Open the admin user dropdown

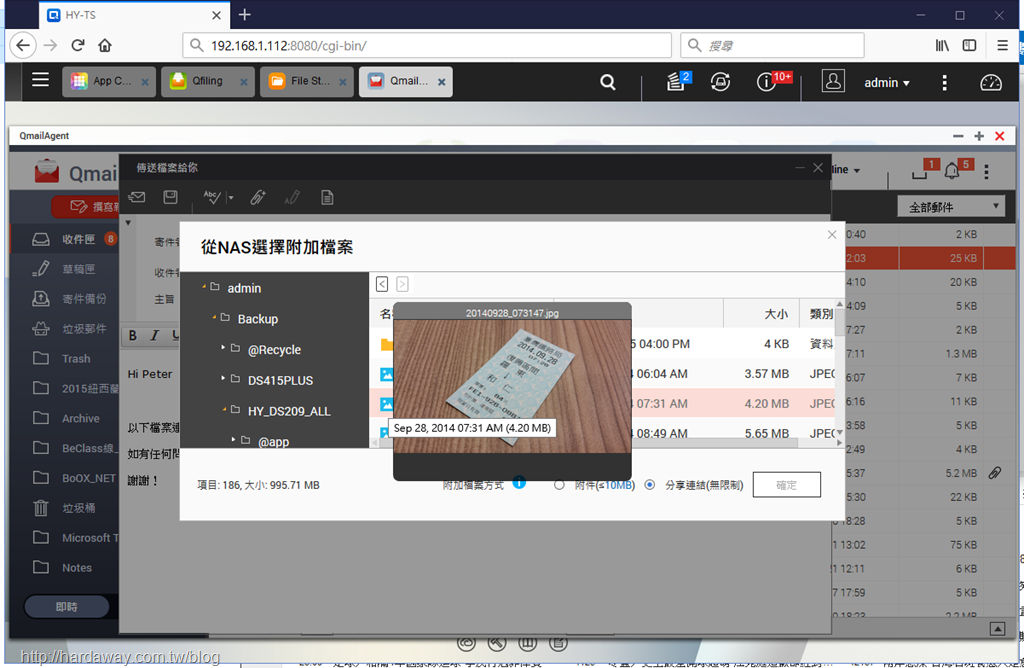pos(887,83)
